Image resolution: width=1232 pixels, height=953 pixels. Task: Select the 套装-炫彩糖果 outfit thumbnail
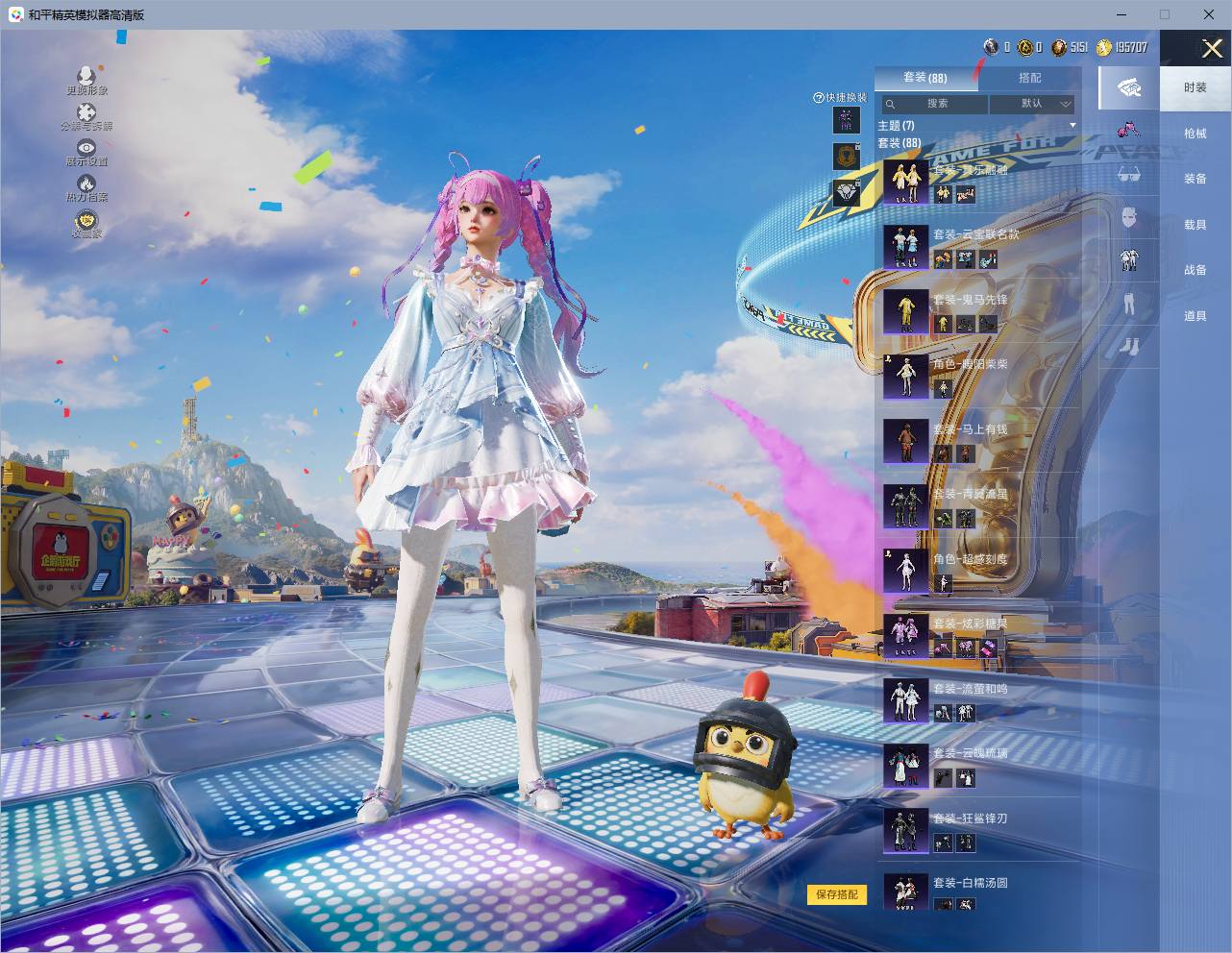(x=906, y=636)
